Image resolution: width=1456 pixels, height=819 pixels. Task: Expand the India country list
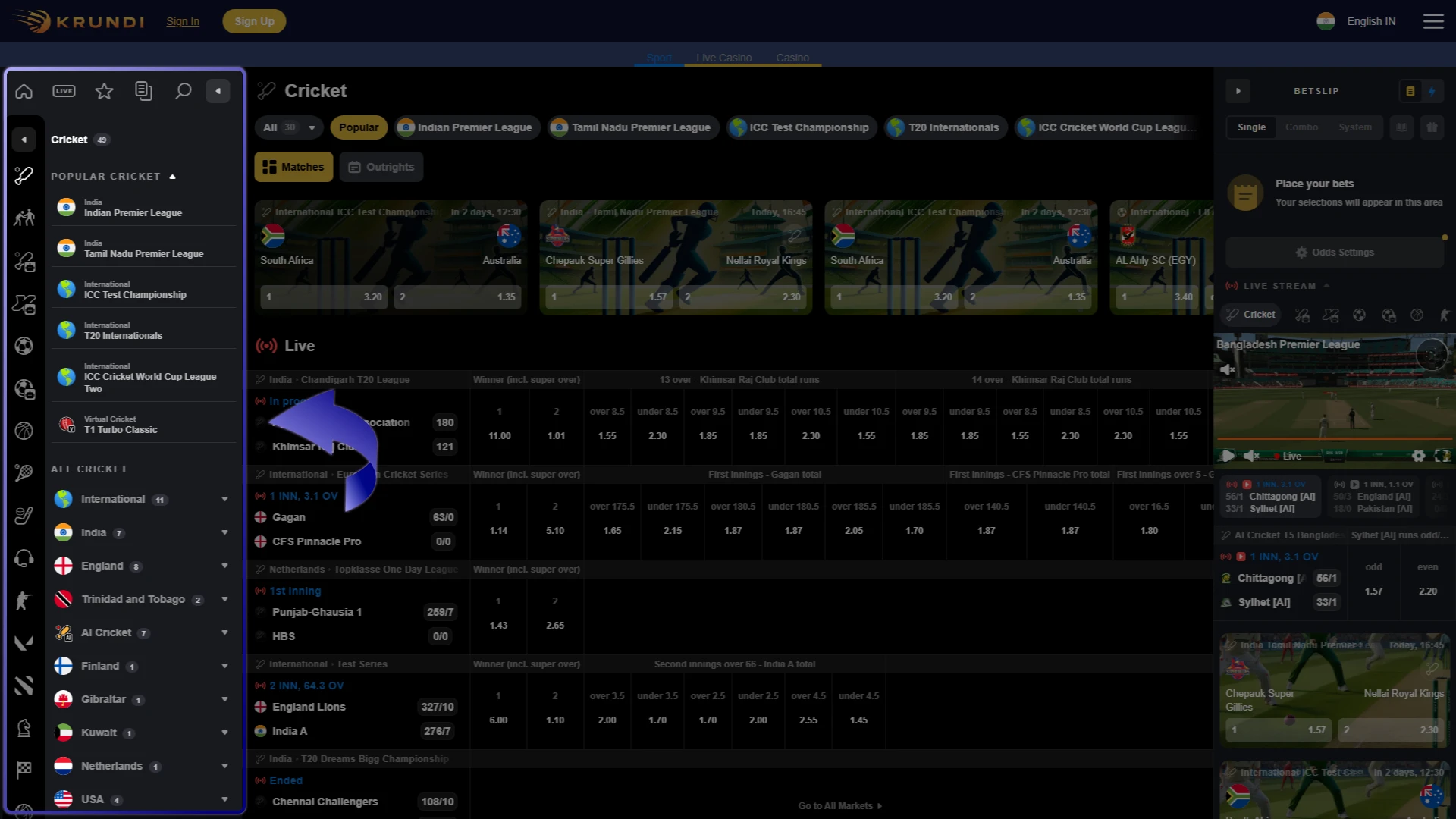pyautogui.click(x=224, y=532)
